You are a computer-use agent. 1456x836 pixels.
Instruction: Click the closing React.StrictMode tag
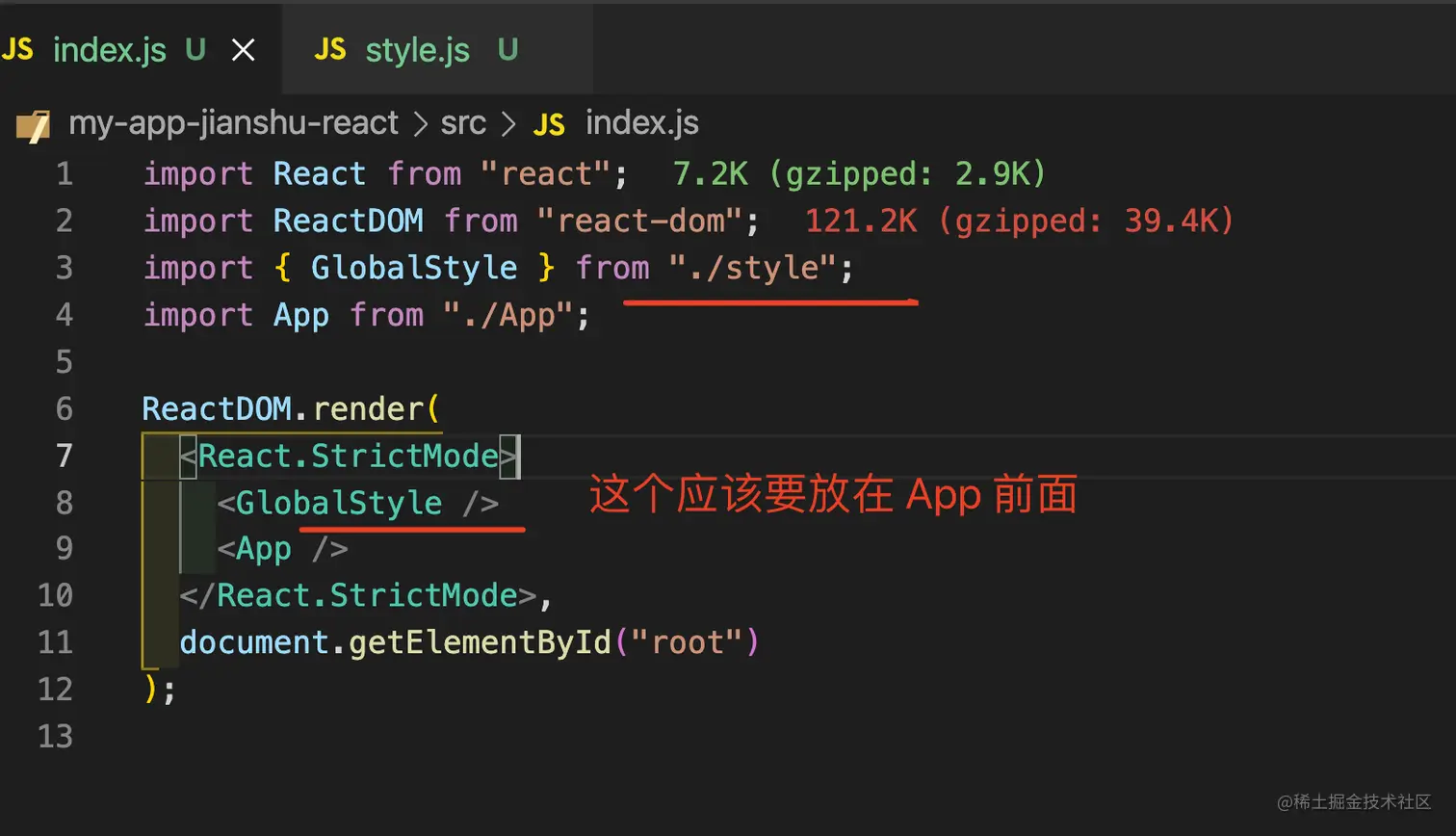357,596
